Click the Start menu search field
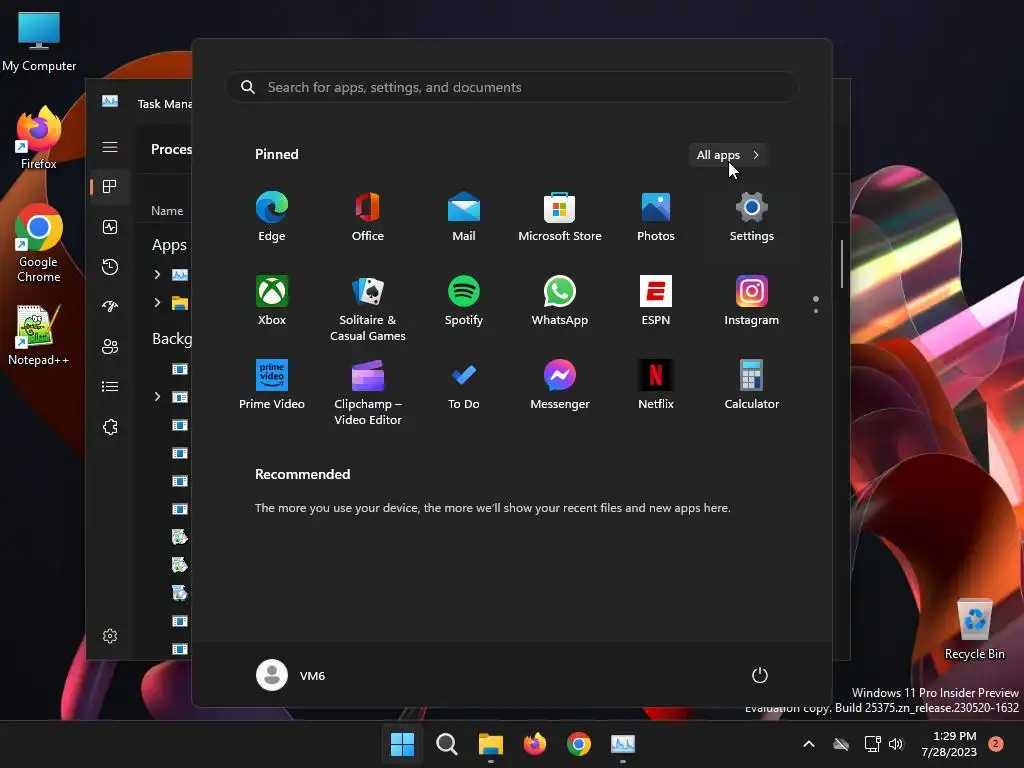The image size is (1024, 768). pyautogui.click(x=511, y=88)
